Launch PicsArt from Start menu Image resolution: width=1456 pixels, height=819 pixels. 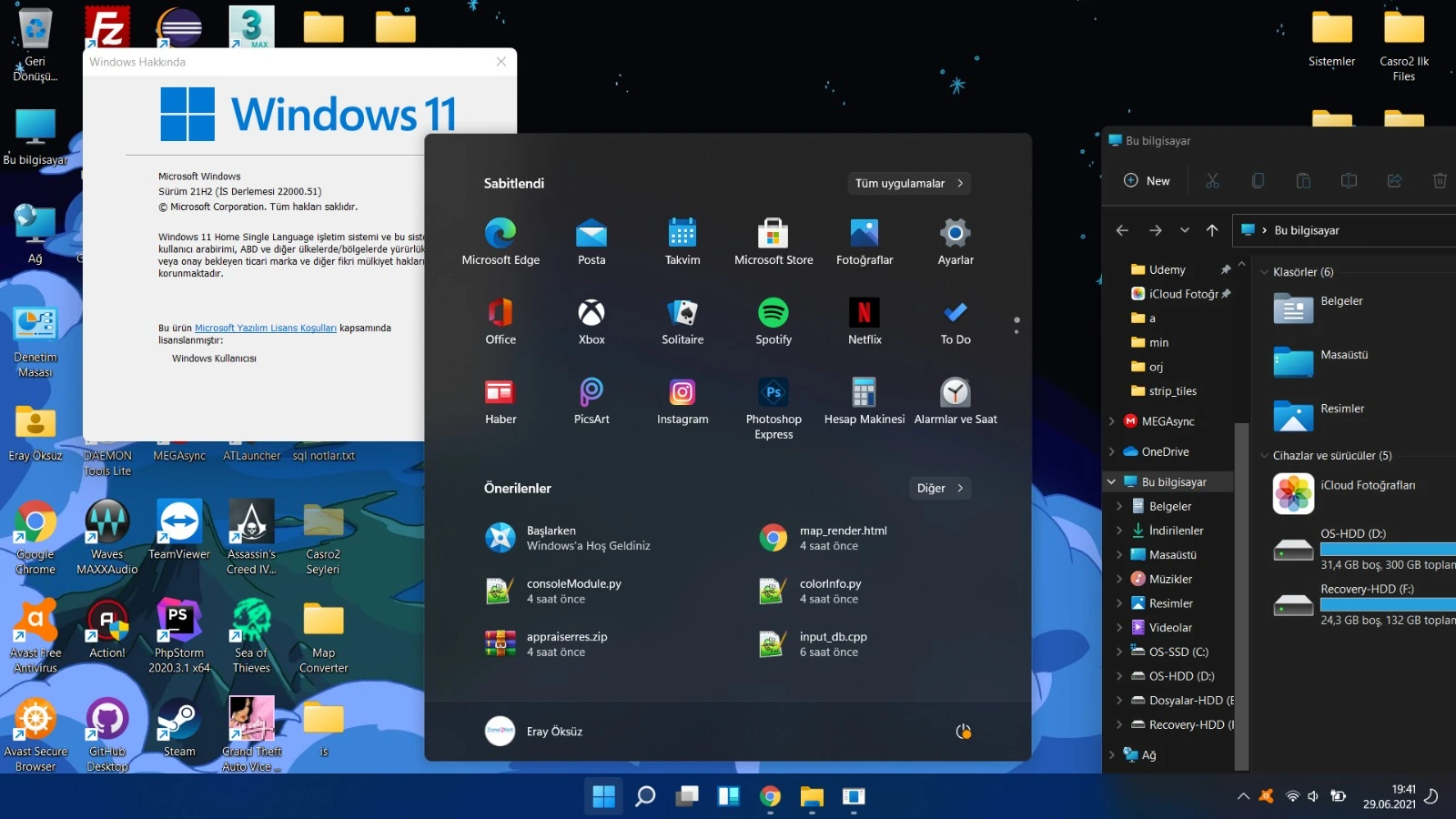591,401
